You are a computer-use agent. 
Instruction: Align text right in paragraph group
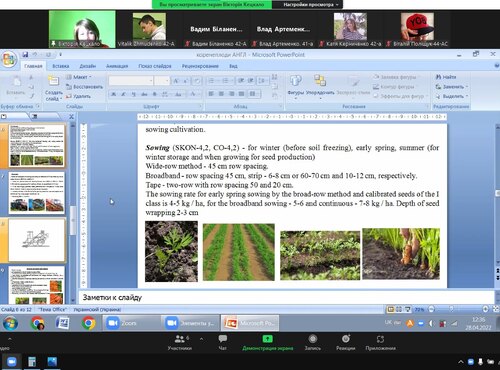click(231, 94)
